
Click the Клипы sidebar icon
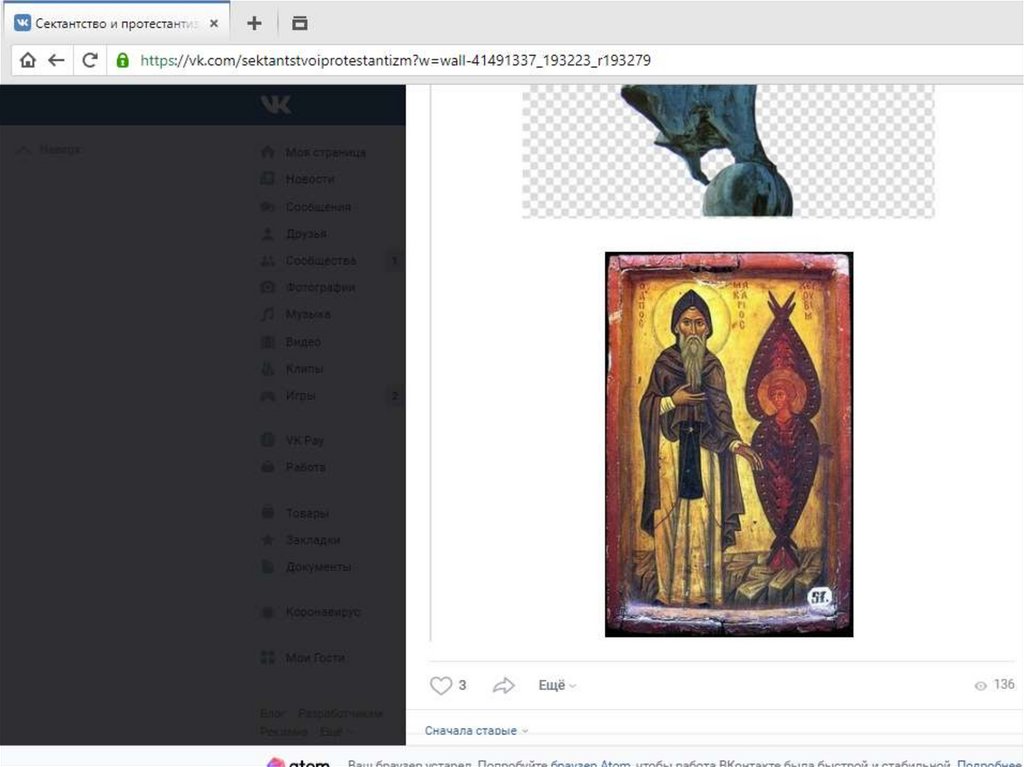268,368
